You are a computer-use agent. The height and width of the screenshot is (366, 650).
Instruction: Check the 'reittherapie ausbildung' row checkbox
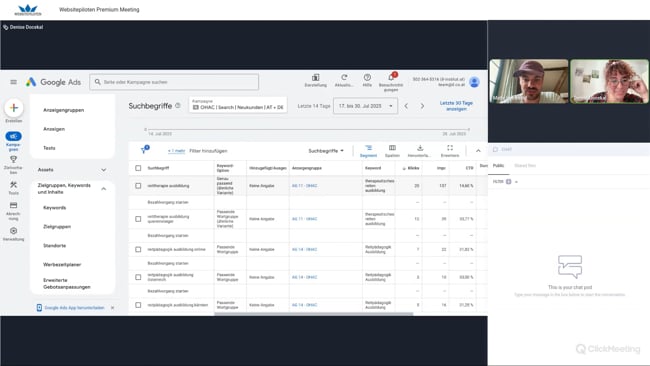[x=138, y=186]
